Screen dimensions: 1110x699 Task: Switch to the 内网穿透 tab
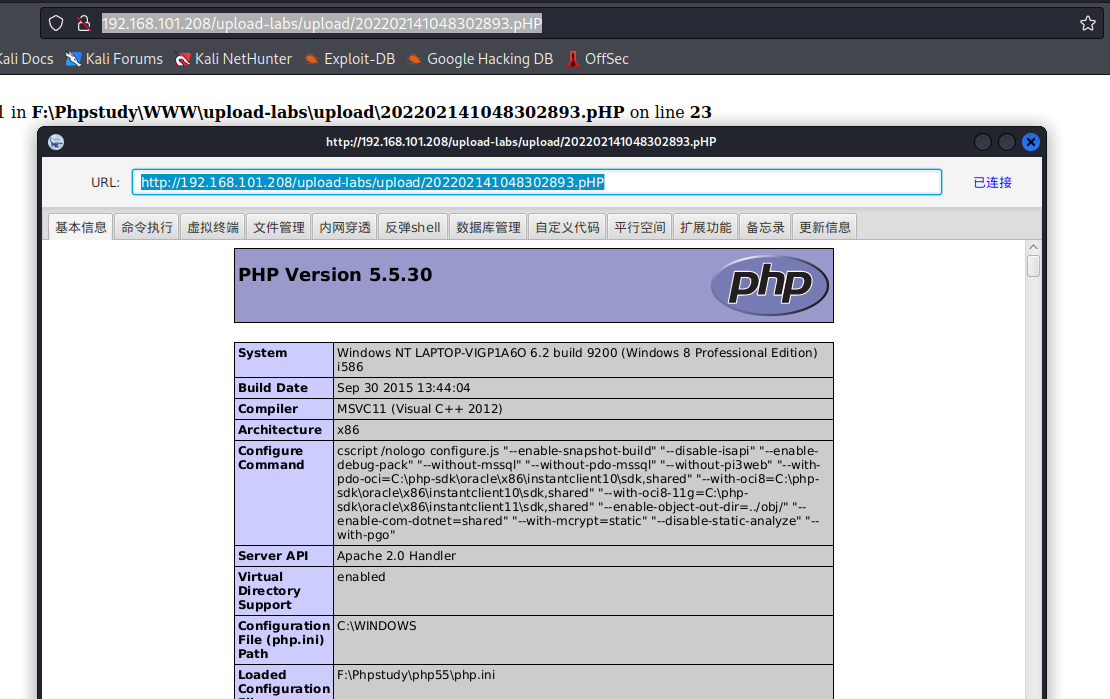click(345, 227)
